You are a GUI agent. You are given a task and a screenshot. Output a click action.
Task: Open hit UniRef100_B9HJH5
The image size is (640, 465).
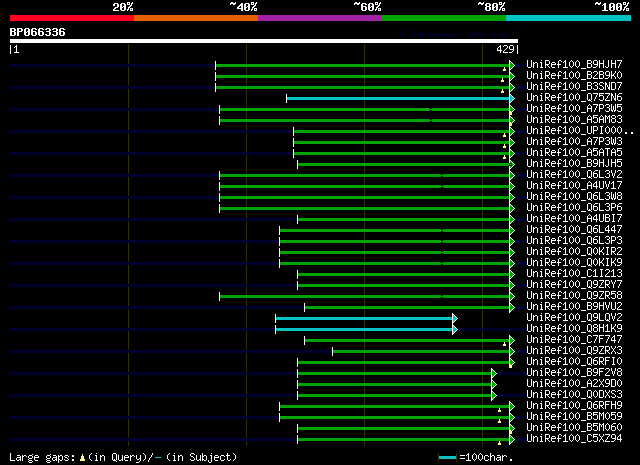tap(574, 164)
